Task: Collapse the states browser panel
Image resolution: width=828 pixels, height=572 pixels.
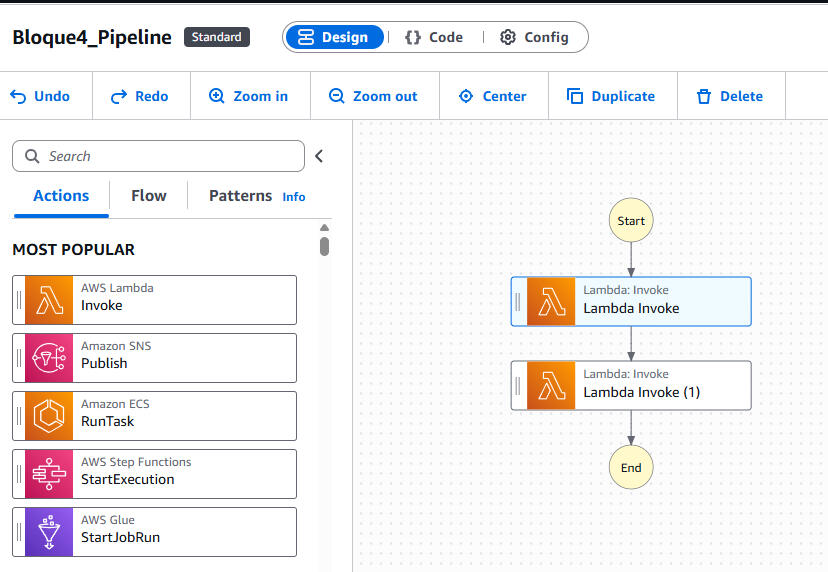Action: coord(319,156)
